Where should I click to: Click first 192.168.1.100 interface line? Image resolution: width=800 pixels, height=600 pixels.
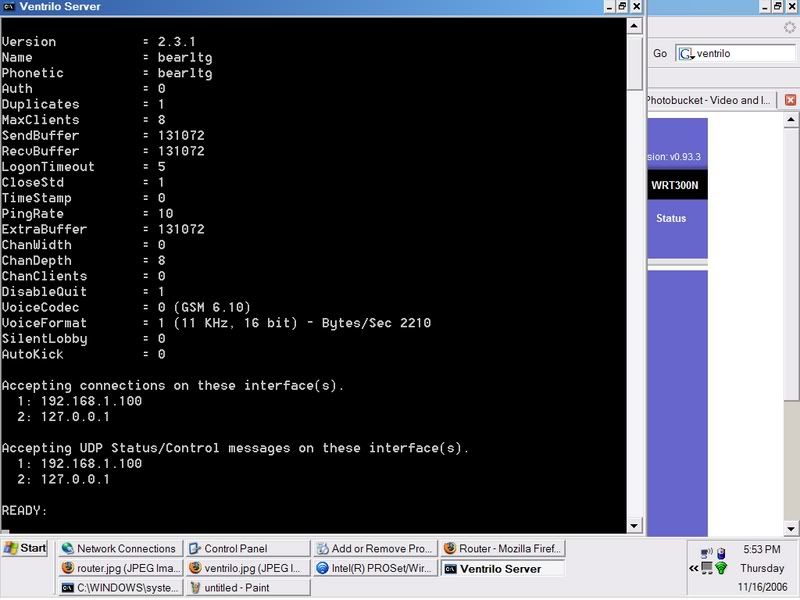pos(80,401)
